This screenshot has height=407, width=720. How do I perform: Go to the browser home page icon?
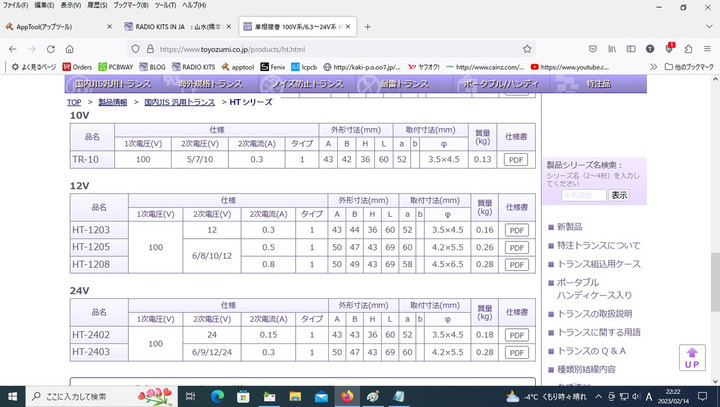coord(69,47)
